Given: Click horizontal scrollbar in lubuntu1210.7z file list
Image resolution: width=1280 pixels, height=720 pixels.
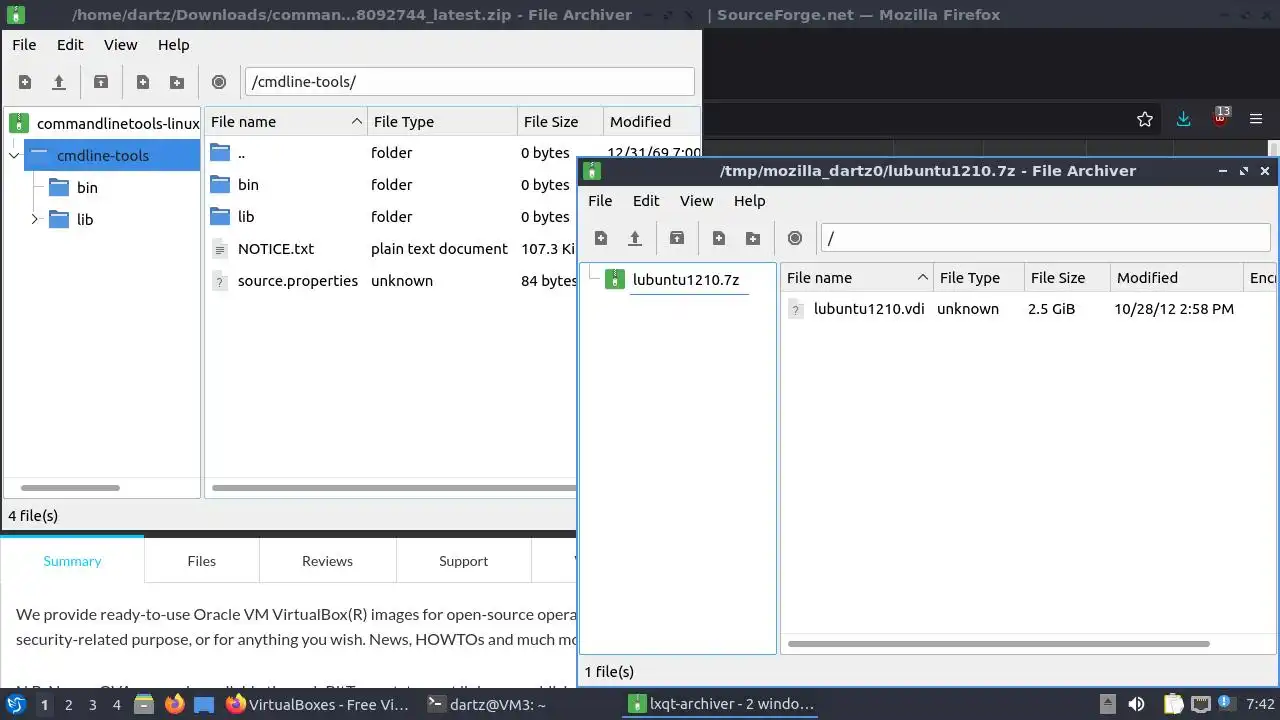Looking at the screenshot, I should [x=999, y=644].
